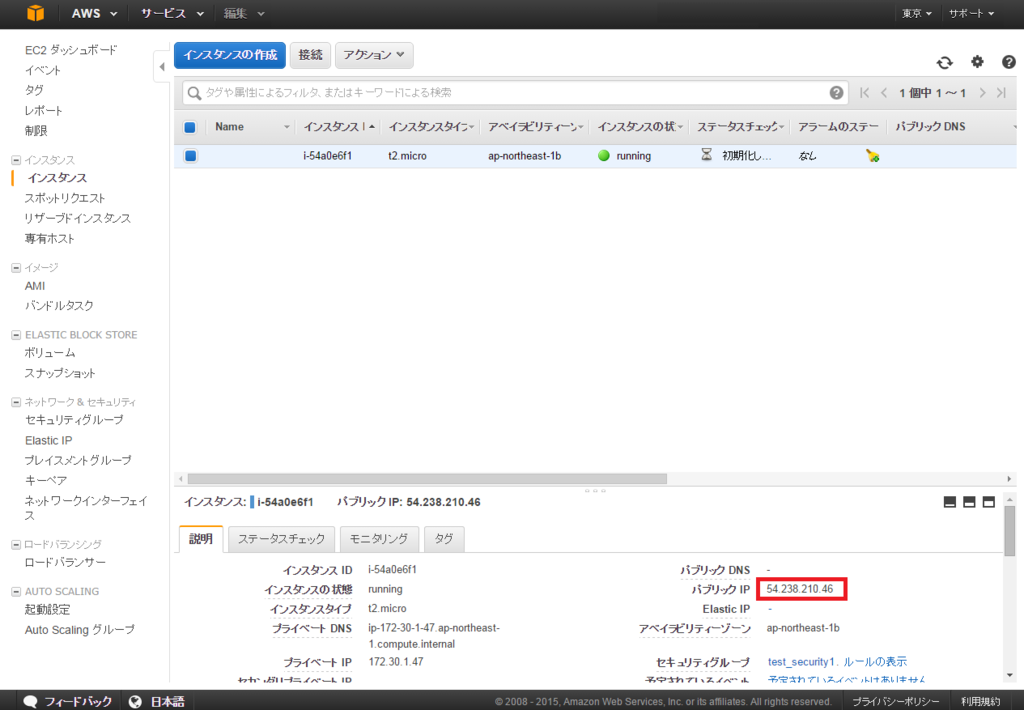Open the サポート dropdown menu
The image size is (1024, 710).
pos(971,14)
